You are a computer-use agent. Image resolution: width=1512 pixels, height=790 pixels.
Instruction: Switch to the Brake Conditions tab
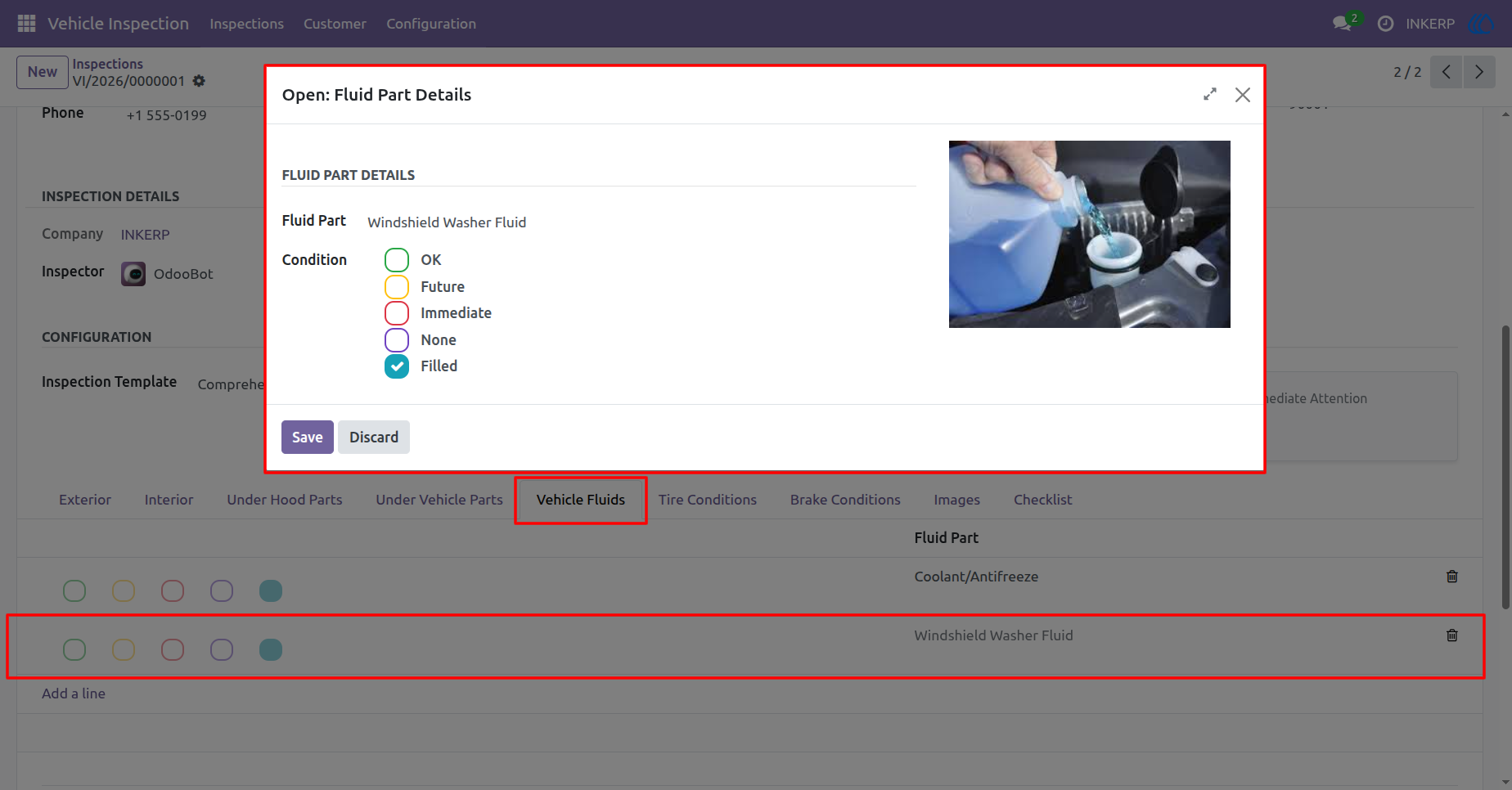tap(845, 500)
